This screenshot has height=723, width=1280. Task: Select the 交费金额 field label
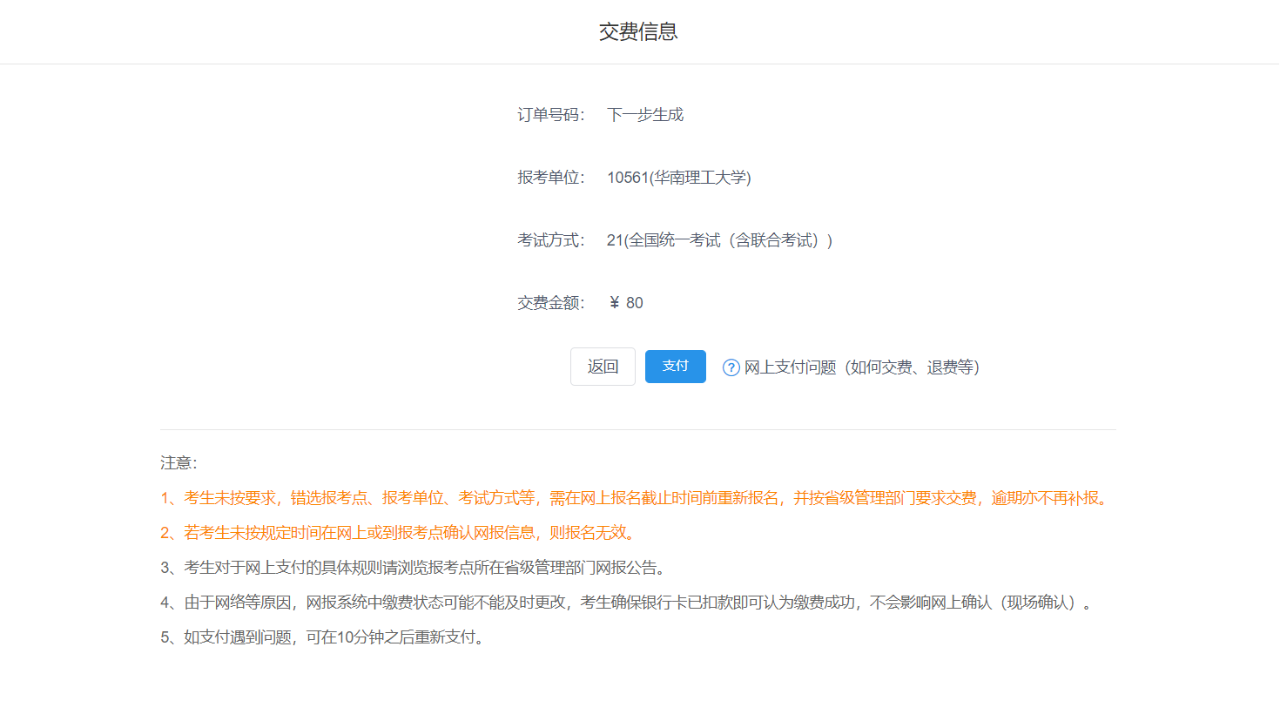click(x=550, y=302)
